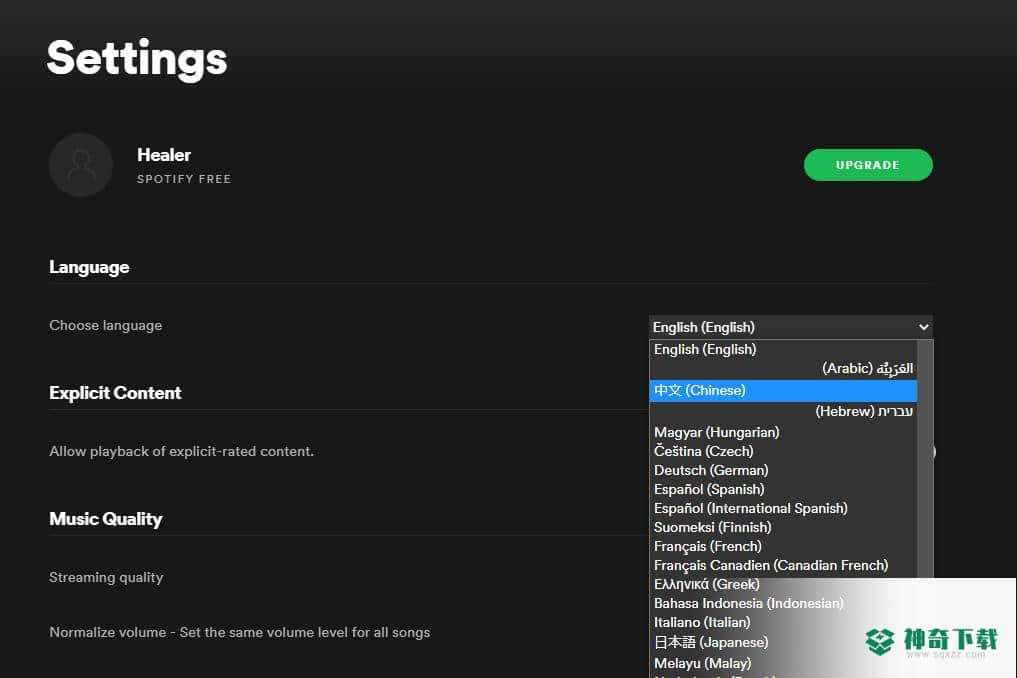This screenshot has width=1017, height=678.
Task: Click the Healer profile avatar icon
Action: click(x=81, y=165)
